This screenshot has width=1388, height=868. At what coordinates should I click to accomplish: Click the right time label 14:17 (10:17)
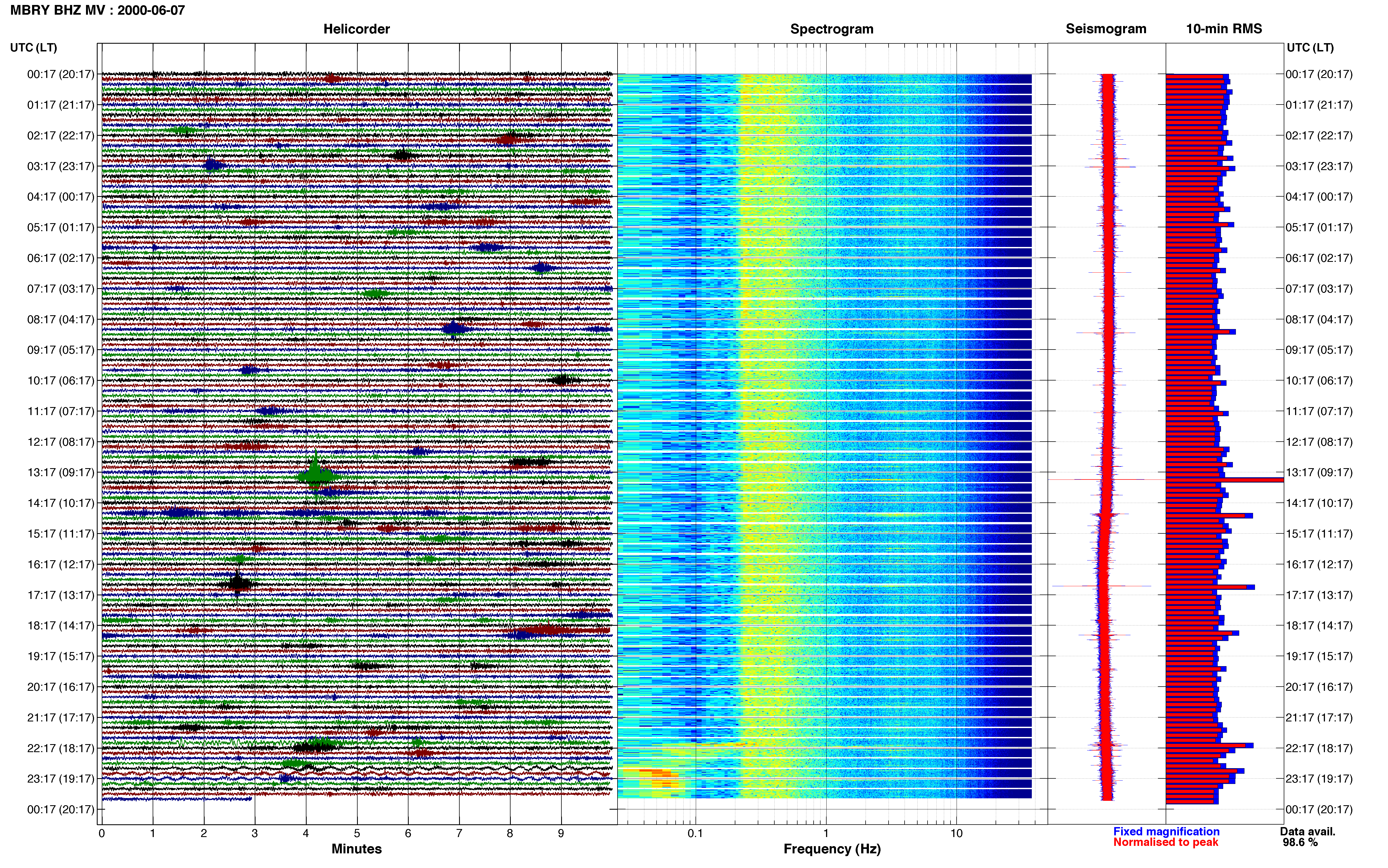pos(1319,503)
